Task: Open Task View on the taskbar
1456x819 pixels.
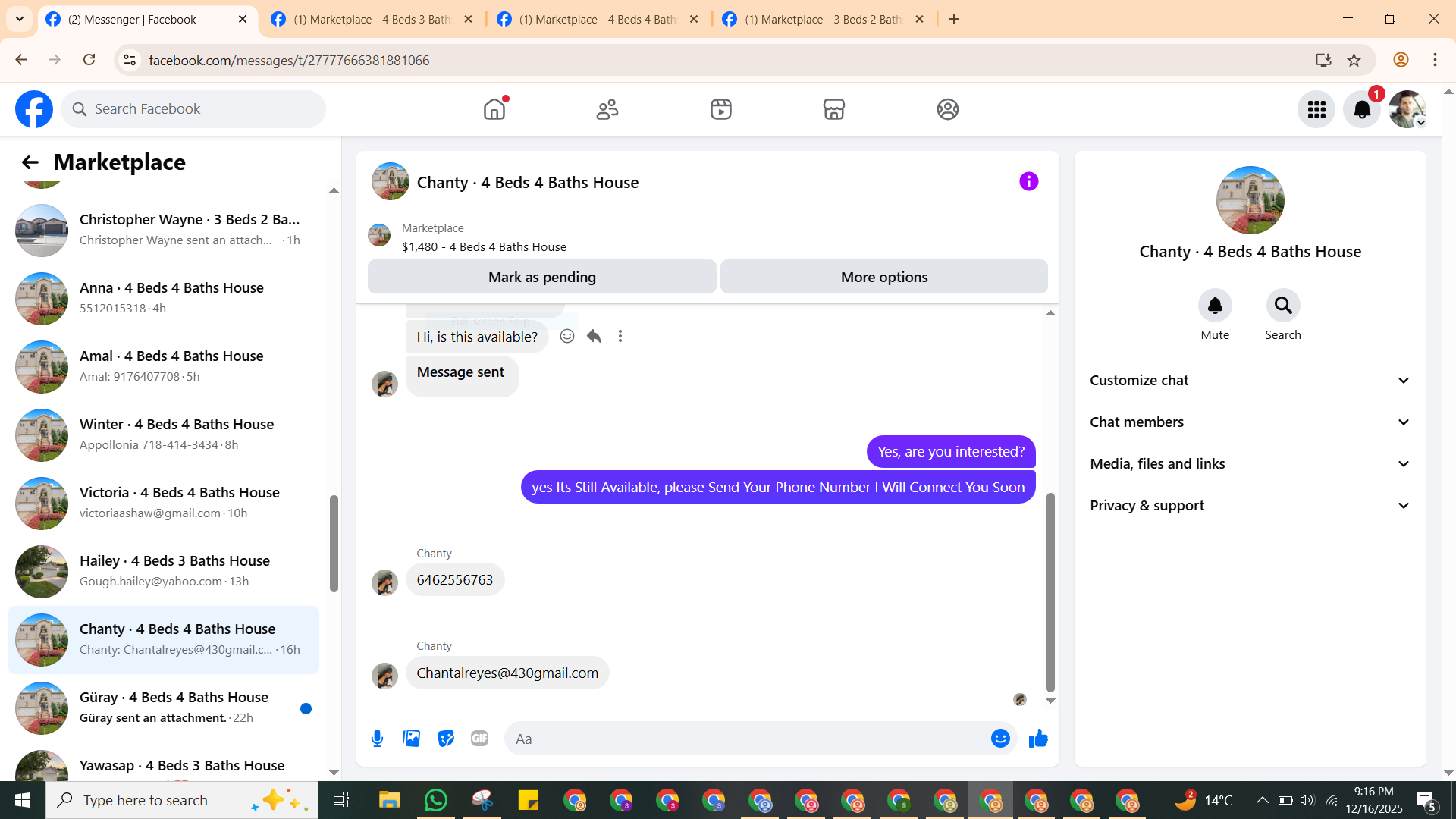Action: [341, 800]
